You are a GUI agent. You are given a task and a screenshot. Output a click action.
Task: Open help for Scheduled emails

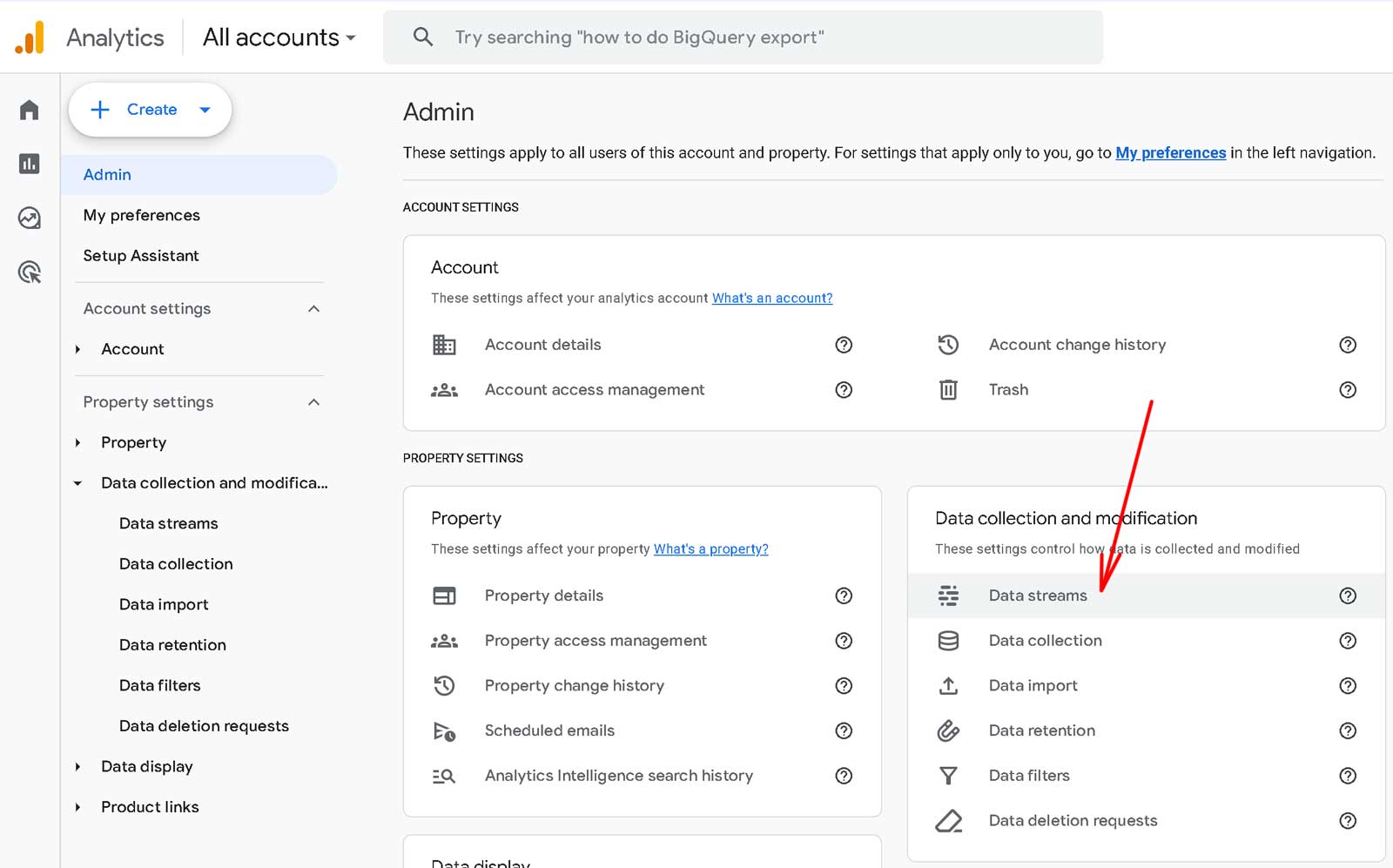tap(844, 731)
